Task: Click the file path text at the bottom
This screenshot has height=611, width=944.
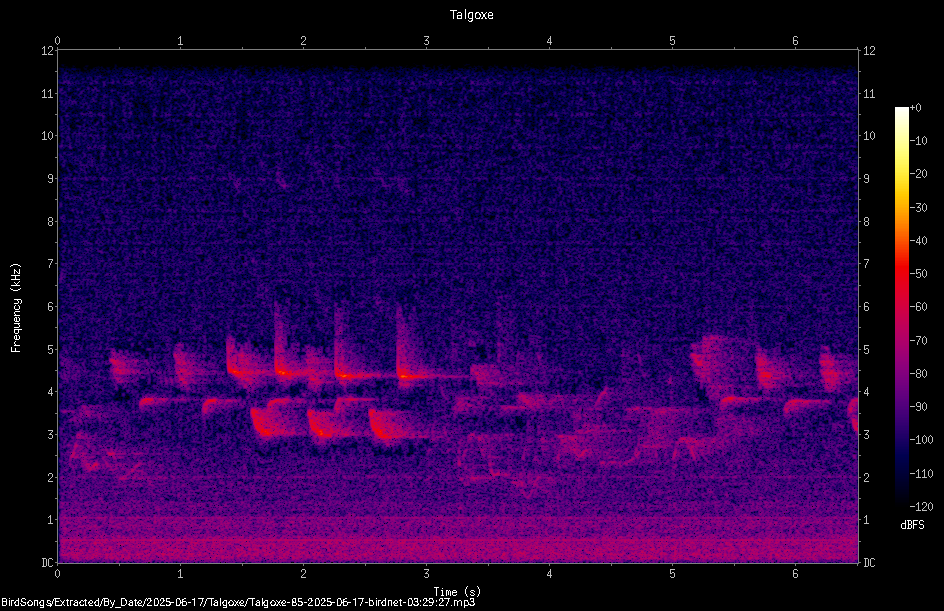Action: pyautogui.click(x=238, y=602)
